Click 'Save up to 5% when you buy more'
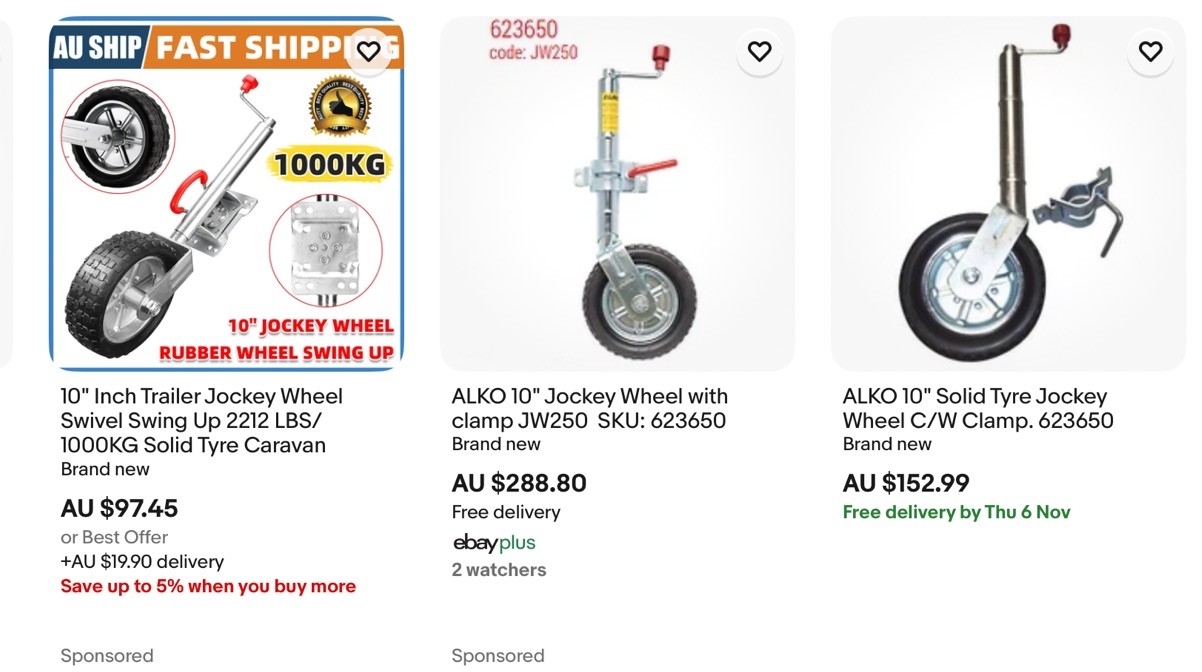This screenshot has height=672, width=1202. [208, 586]
